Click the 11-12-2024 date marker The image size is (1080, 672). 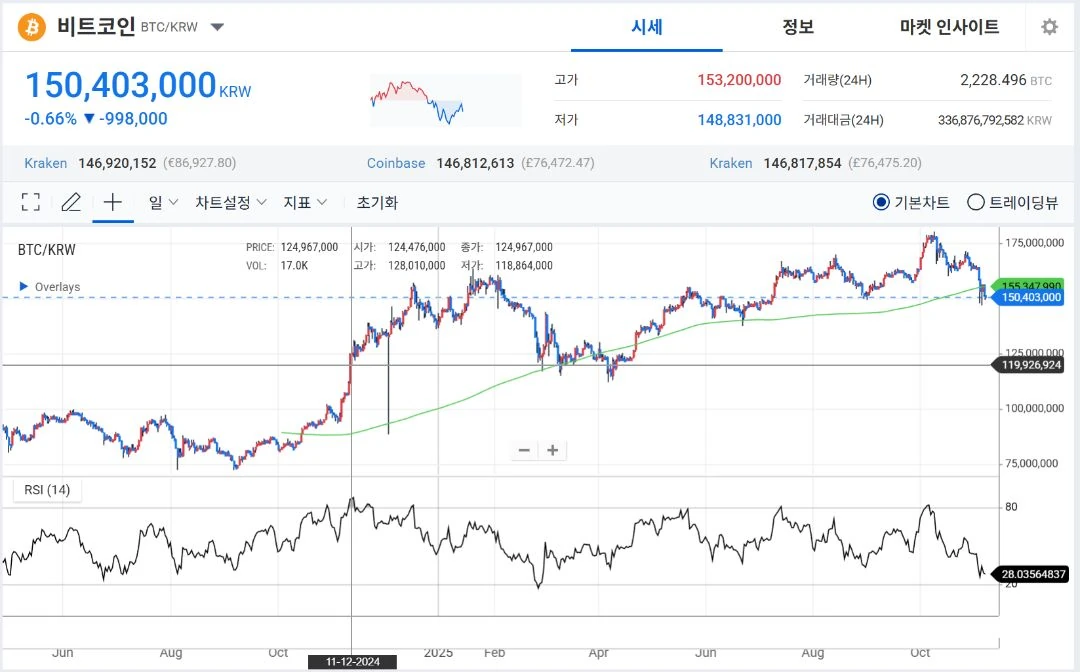coord(353,662)
